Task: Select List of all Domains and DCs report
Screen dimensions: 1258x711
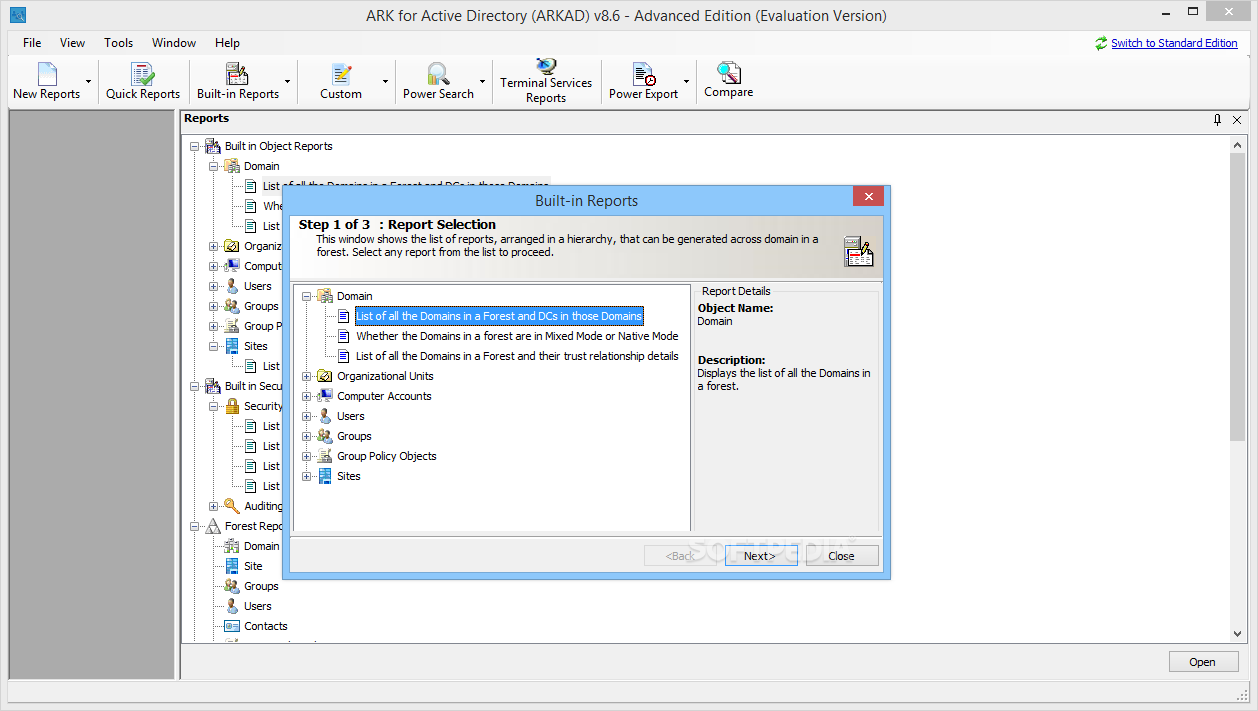Action: point(499,316)
